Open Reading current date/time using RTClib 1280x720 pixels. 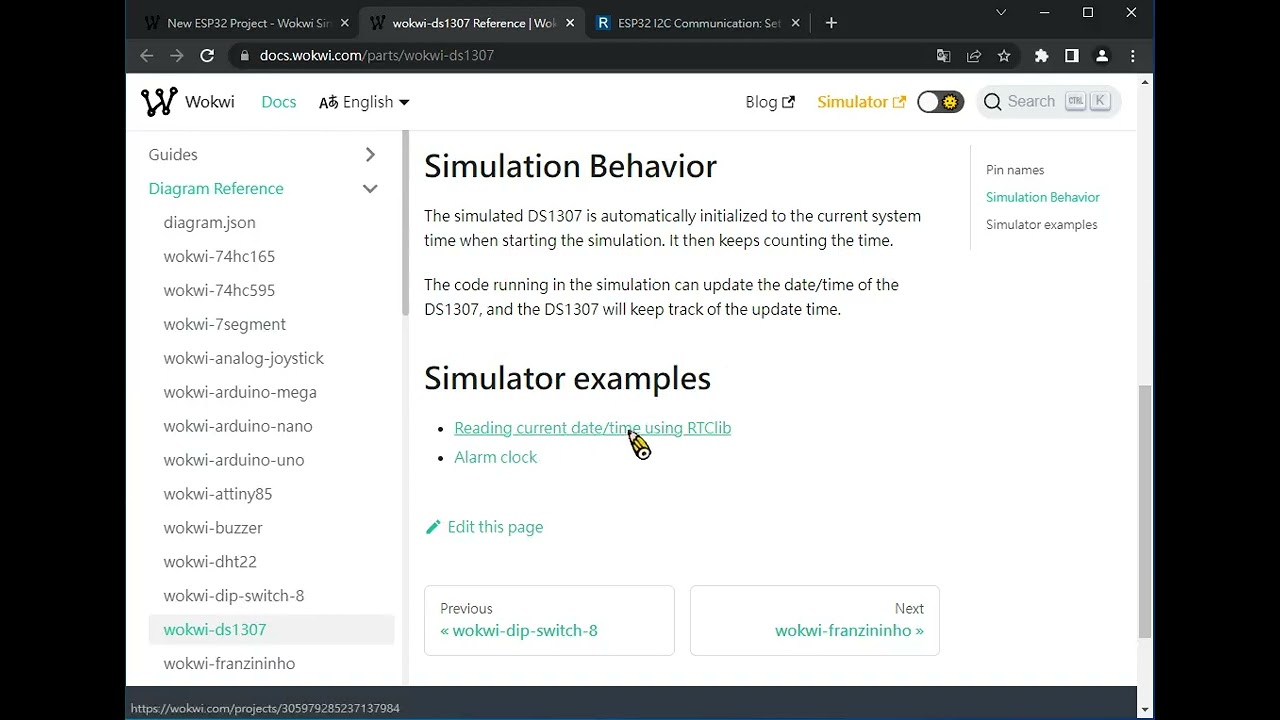592,428
